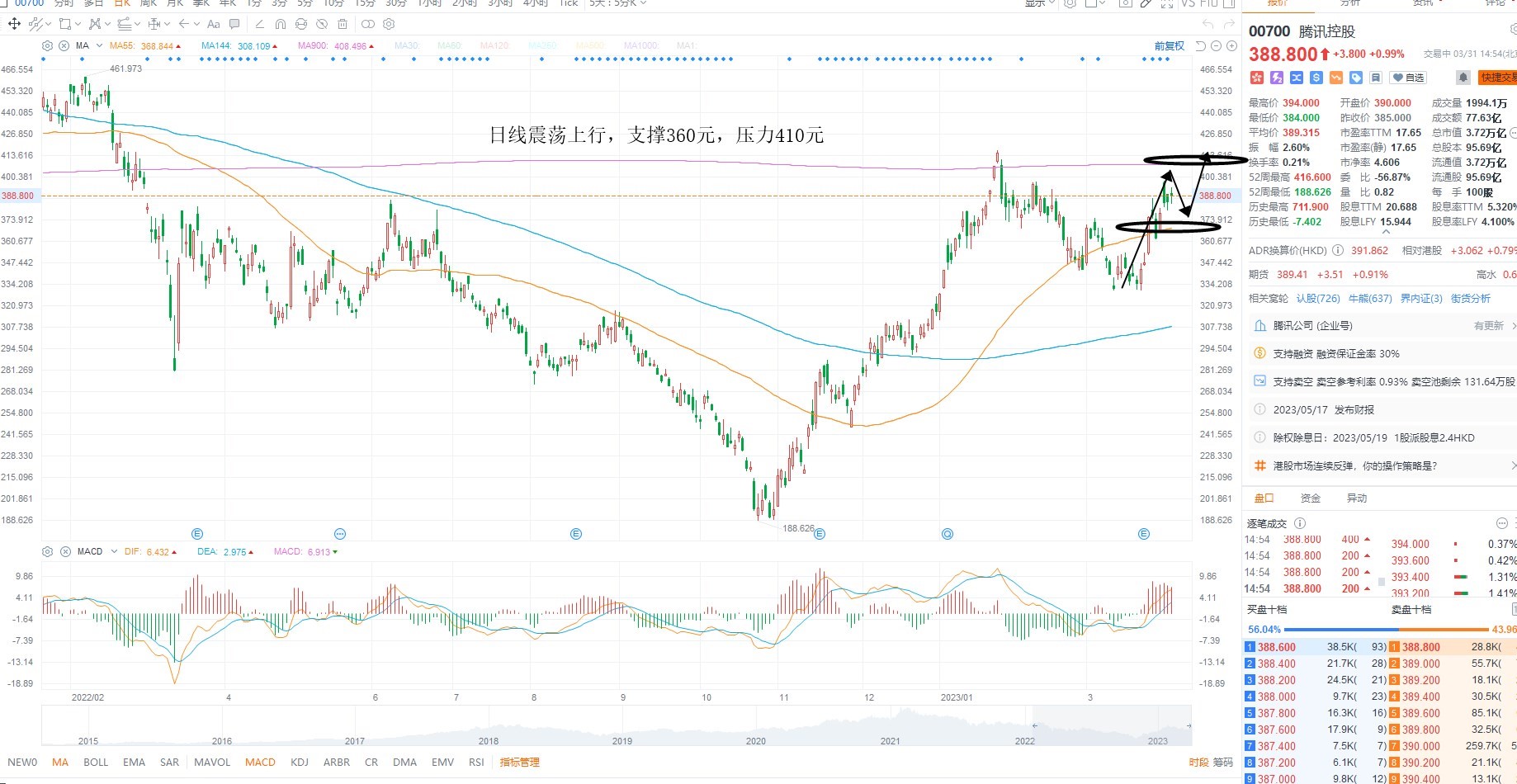This screenshot has height=784, width=1517.
Task: Expand the MA indicator dropdown
Action: pos(99,46)
